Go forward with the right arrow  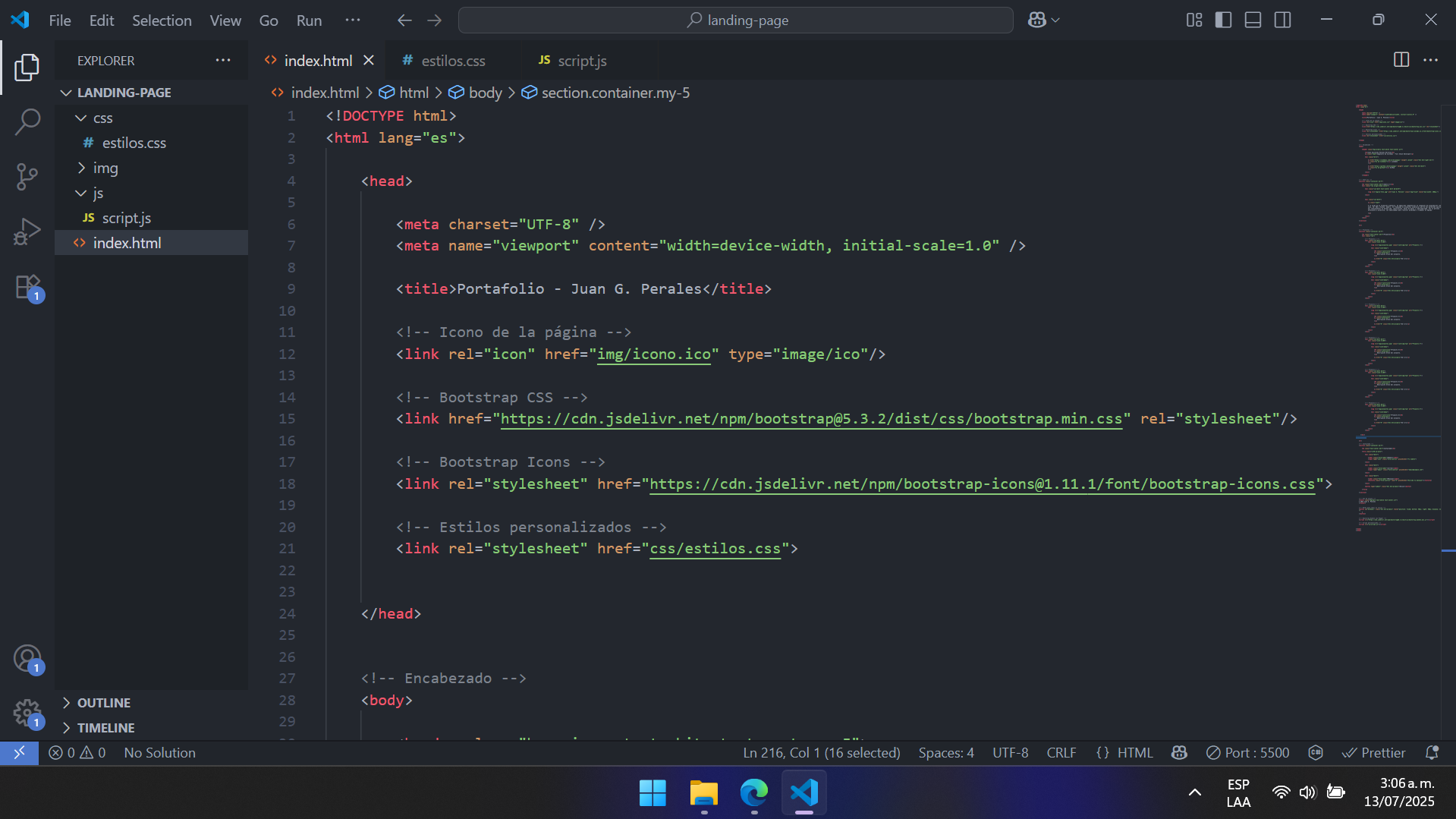coord(434,20)
